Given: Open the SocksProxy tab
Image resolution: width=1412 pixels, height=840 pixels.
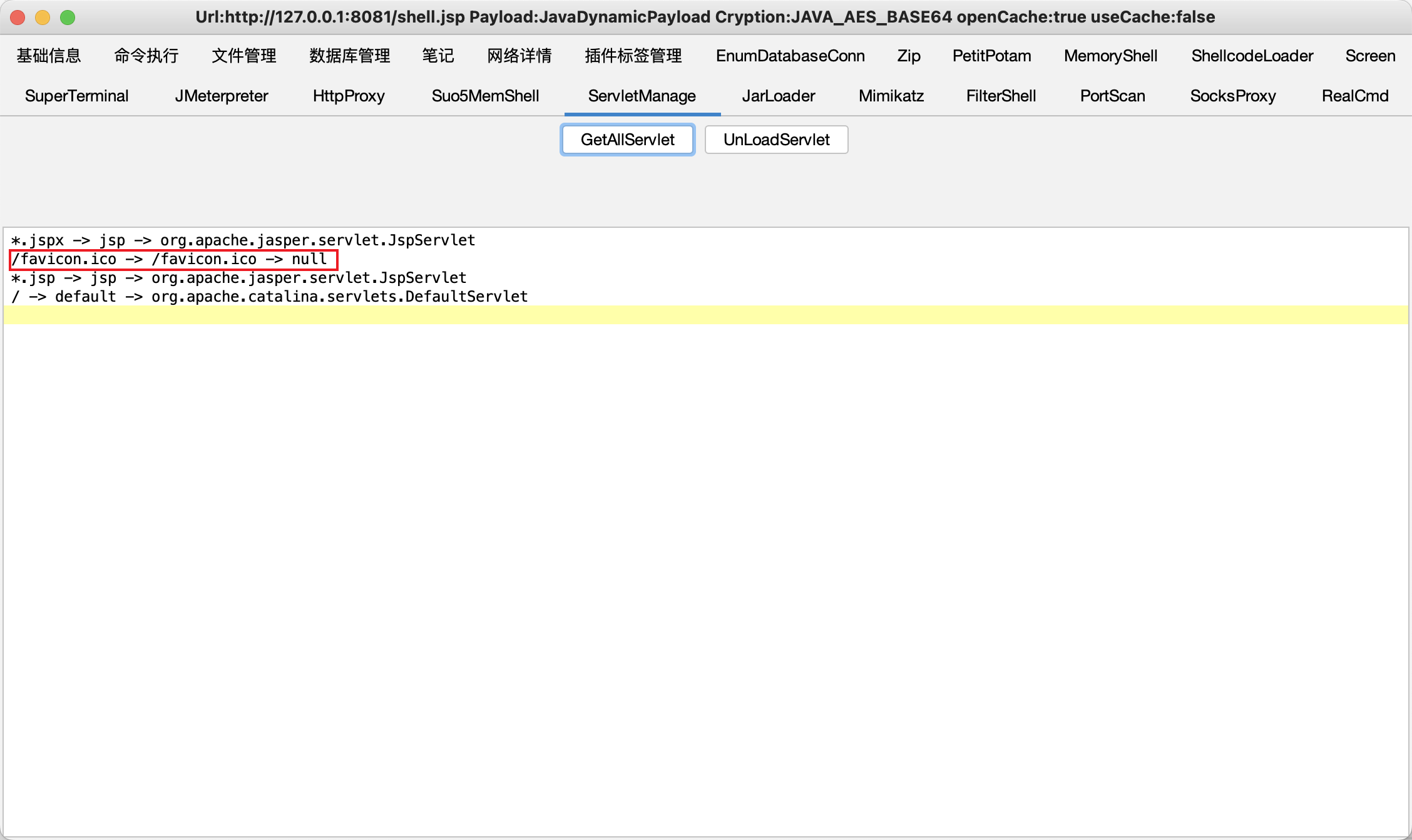Looking at the screenshot, I should point(1232,96).
